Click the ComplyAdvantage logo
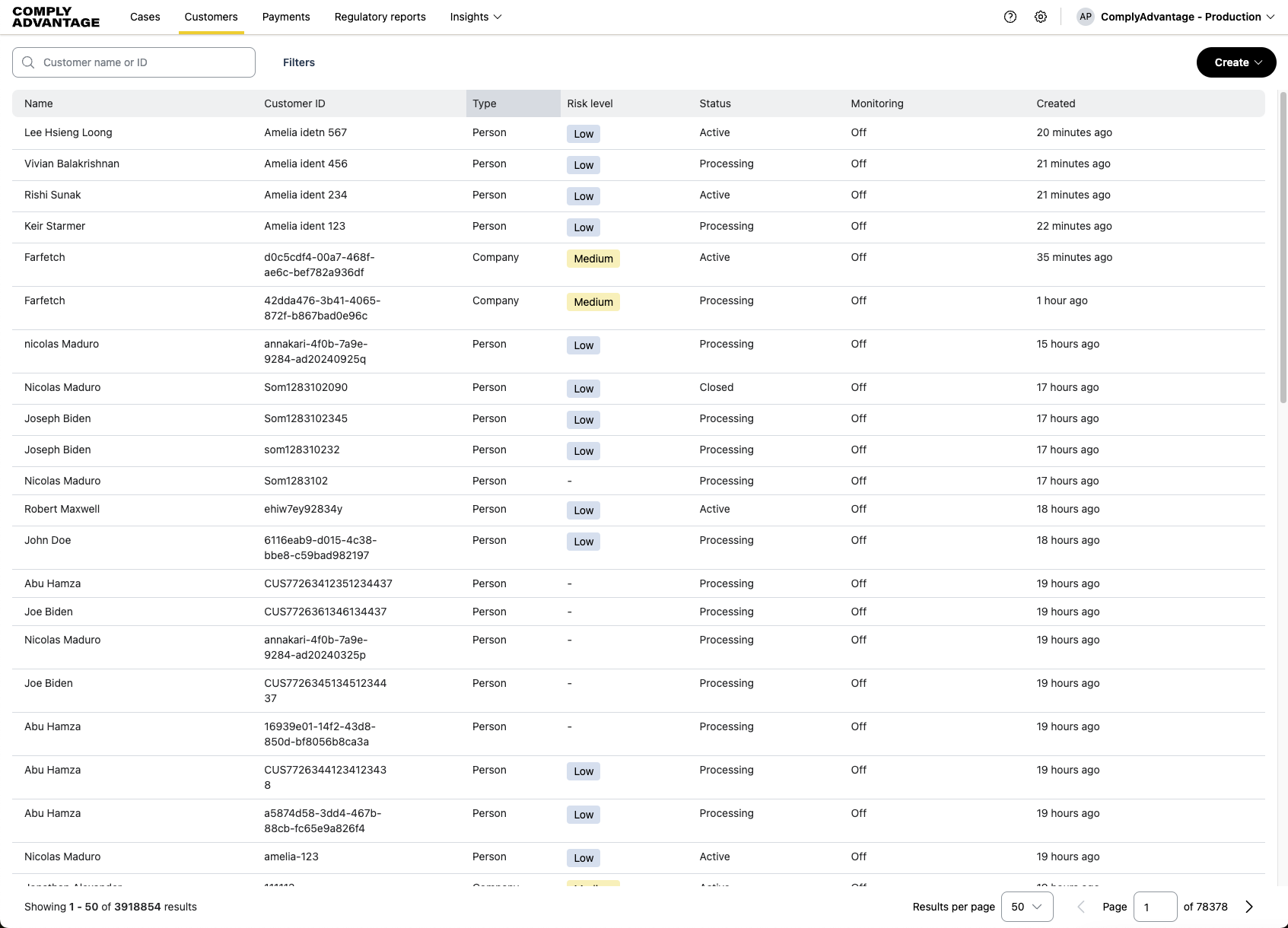Screen dimensions: 1288x928 [55, 16]
